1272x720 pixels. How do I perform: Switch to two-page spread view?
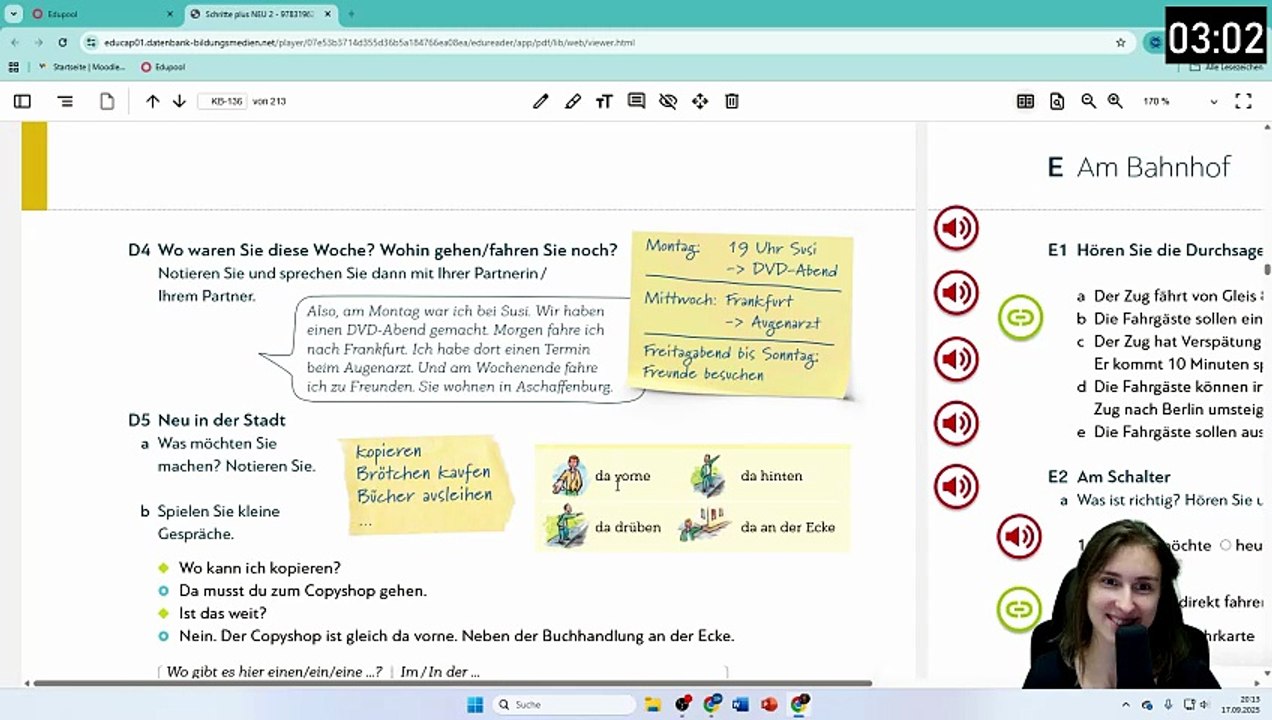1025,101
